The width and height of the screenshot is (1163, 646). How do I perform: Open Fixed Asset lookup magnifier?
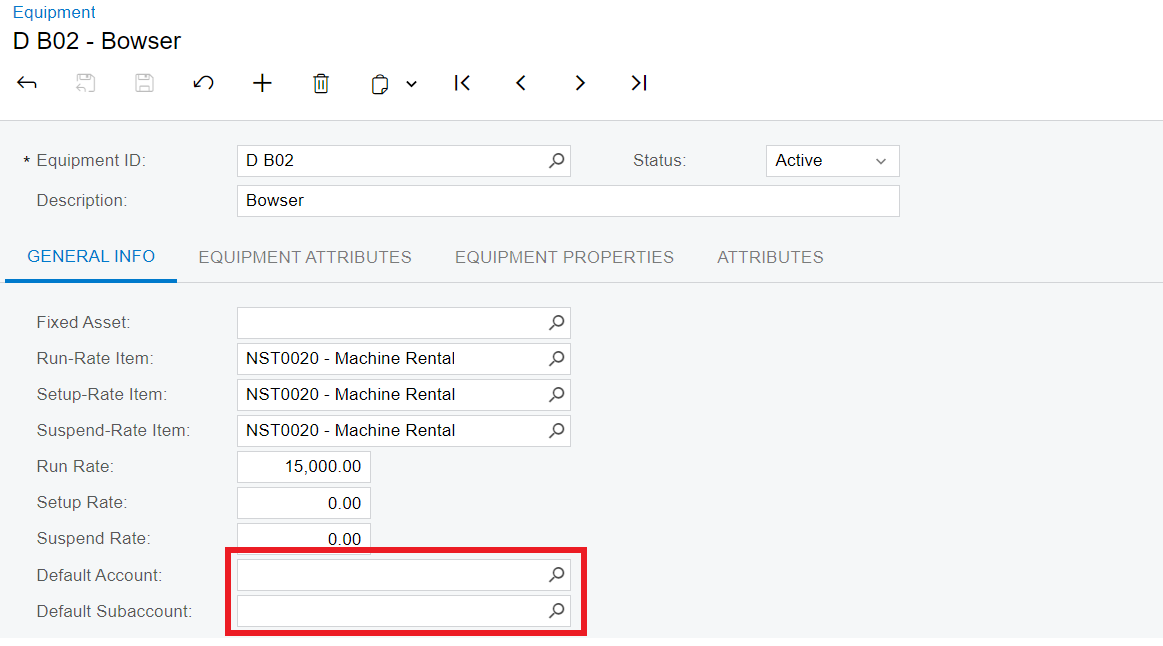coord(556,323)
